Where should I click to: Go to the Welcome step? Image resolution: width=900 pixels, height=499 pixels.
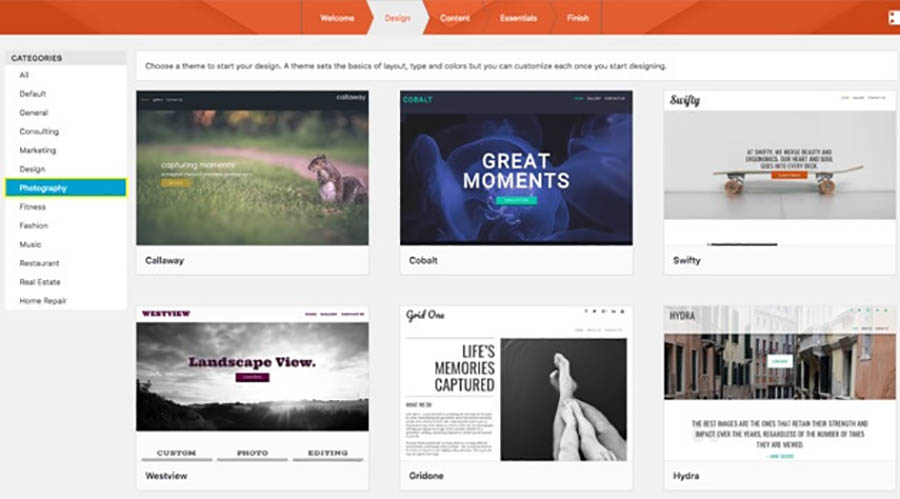click(x=337, y=18)
